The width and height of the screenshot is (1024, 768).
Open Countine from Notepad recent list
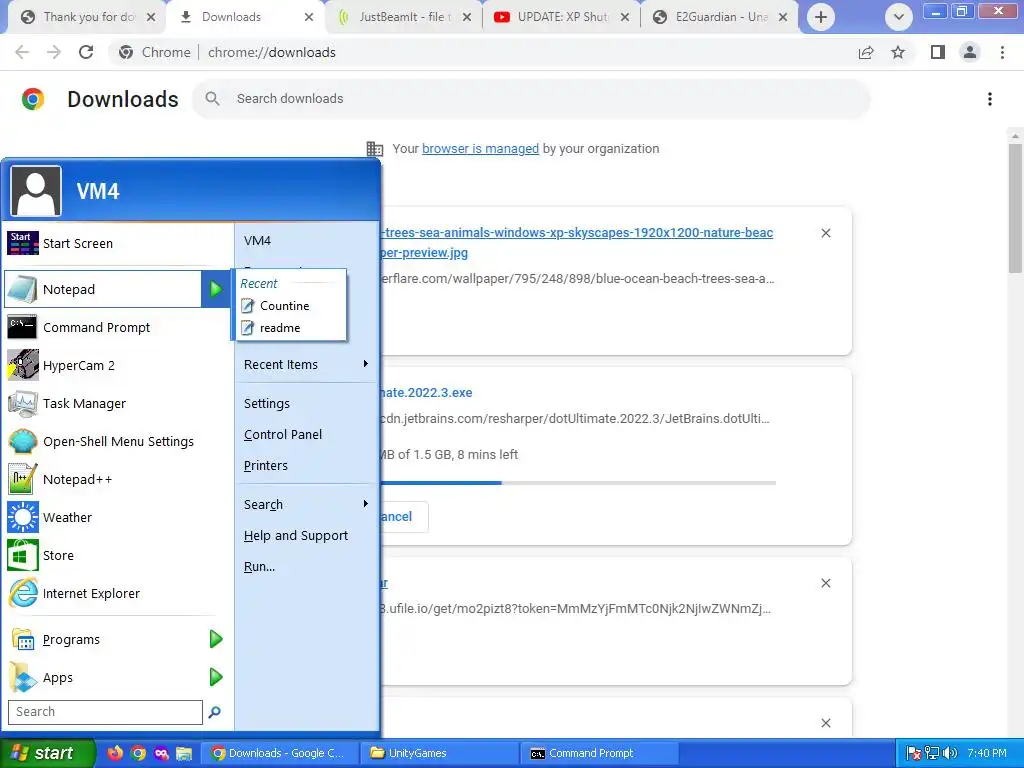point(291,306)
